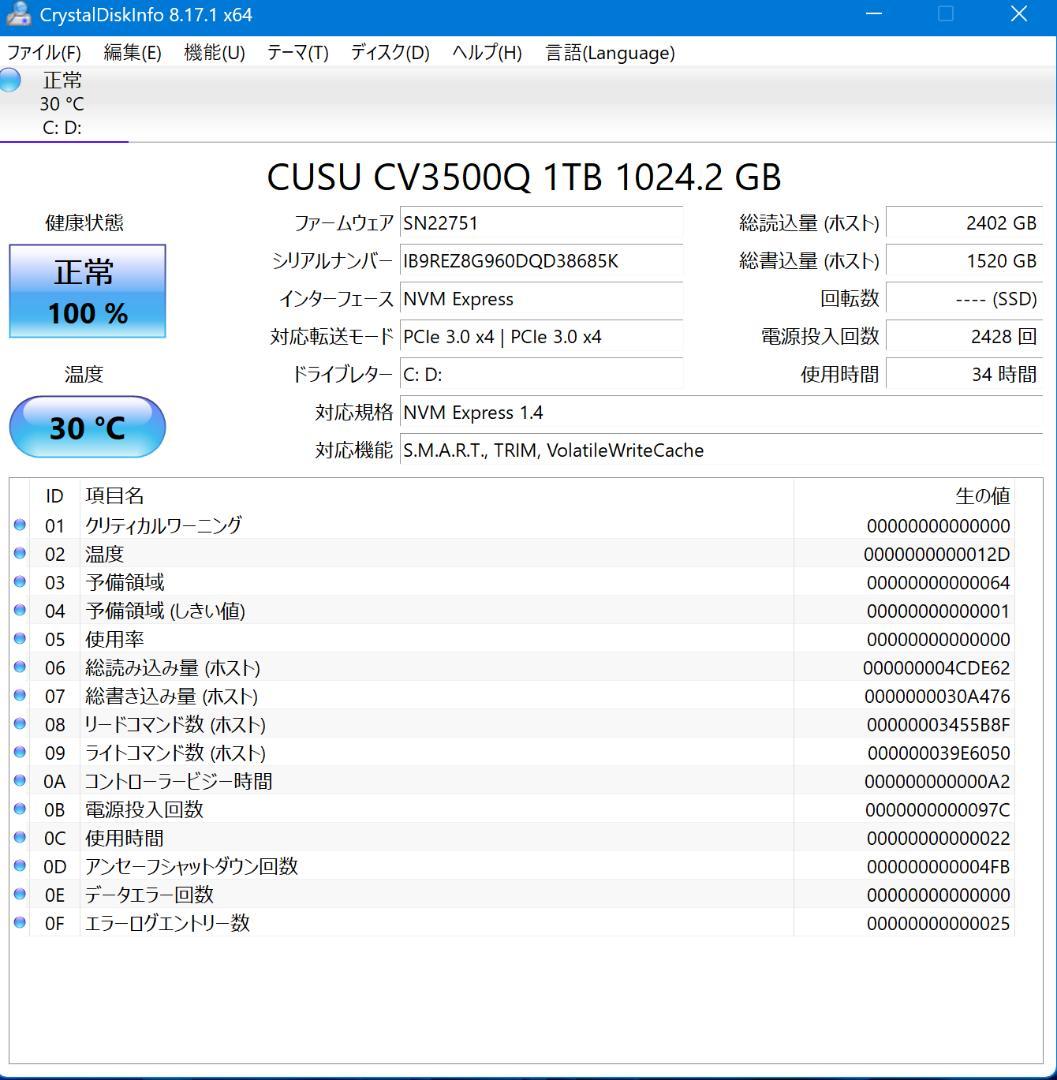Open the テーマ(T) menu
The width and height of the screenshot is (1057, 1080).
[296, 53]
